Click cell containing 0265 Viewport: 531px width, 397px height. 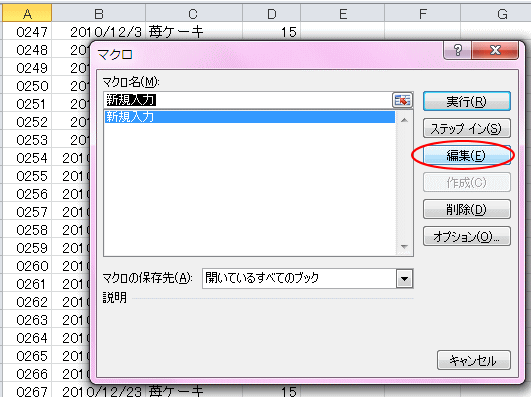pyautogui.click(x=27, y=356)
